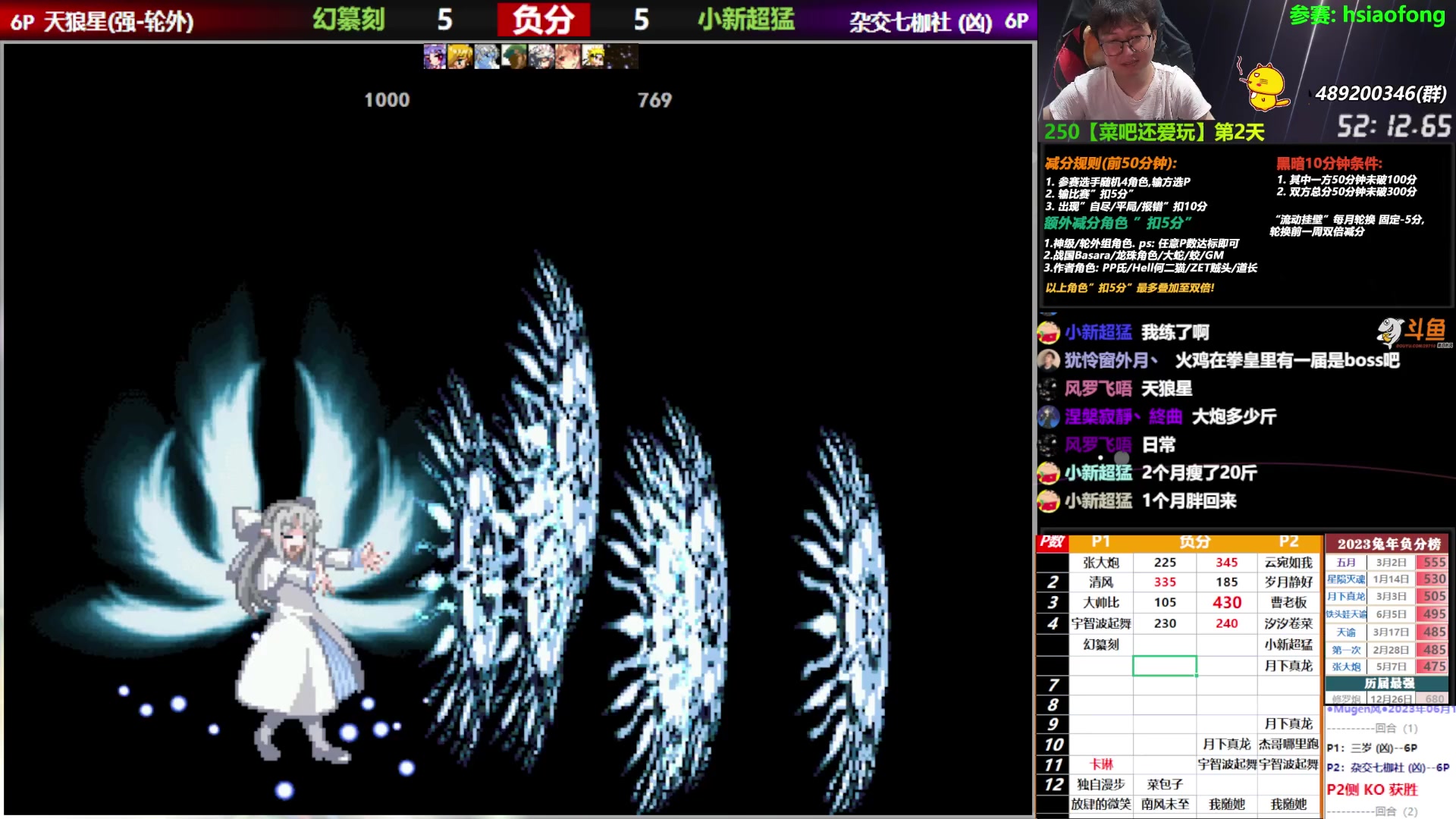Select the green-outlined empty score cell

click(x=1165, y=666)
